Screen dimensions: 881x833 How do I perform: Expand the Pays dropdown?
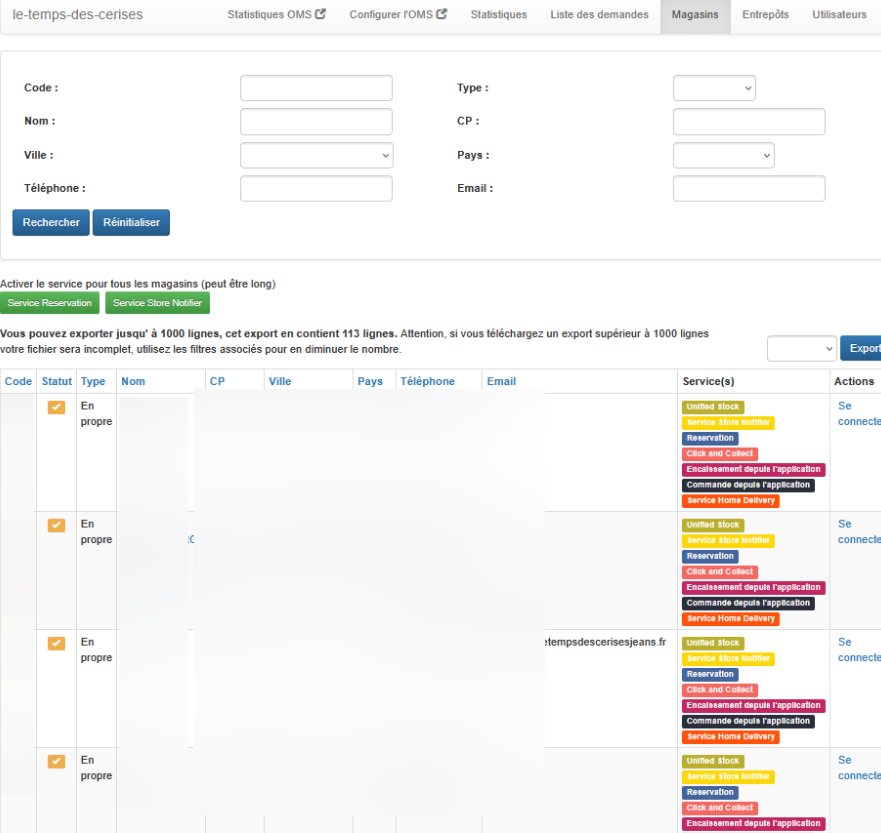(x=724, y=156)
